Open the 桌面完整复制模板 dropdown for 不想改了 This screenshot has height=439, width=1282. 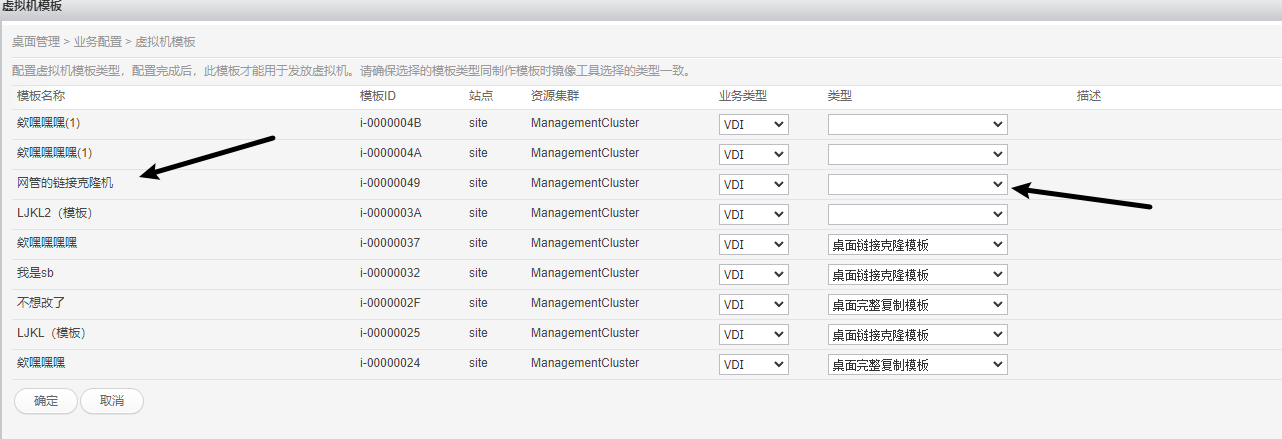[917, 304]
